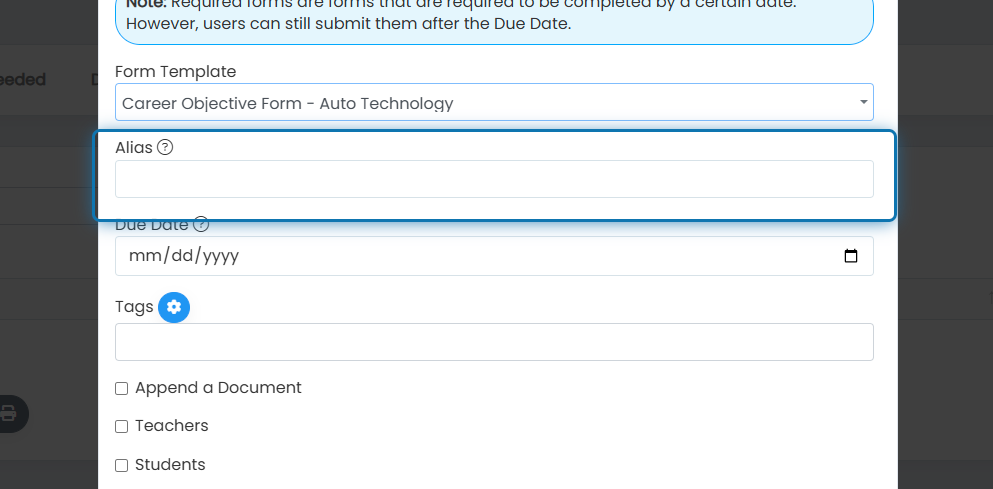Viewport: 993px width, 489px height.
Task: Select the day segment of Due Date
Action: click(x=182, y=256)
